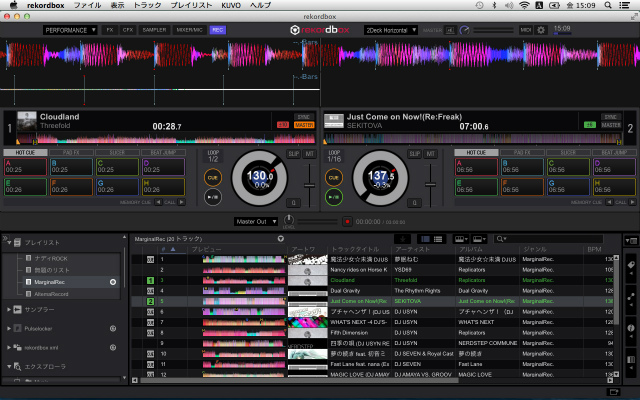Toggle the MIXER/MIC panel button

click(x=189, y=30)
